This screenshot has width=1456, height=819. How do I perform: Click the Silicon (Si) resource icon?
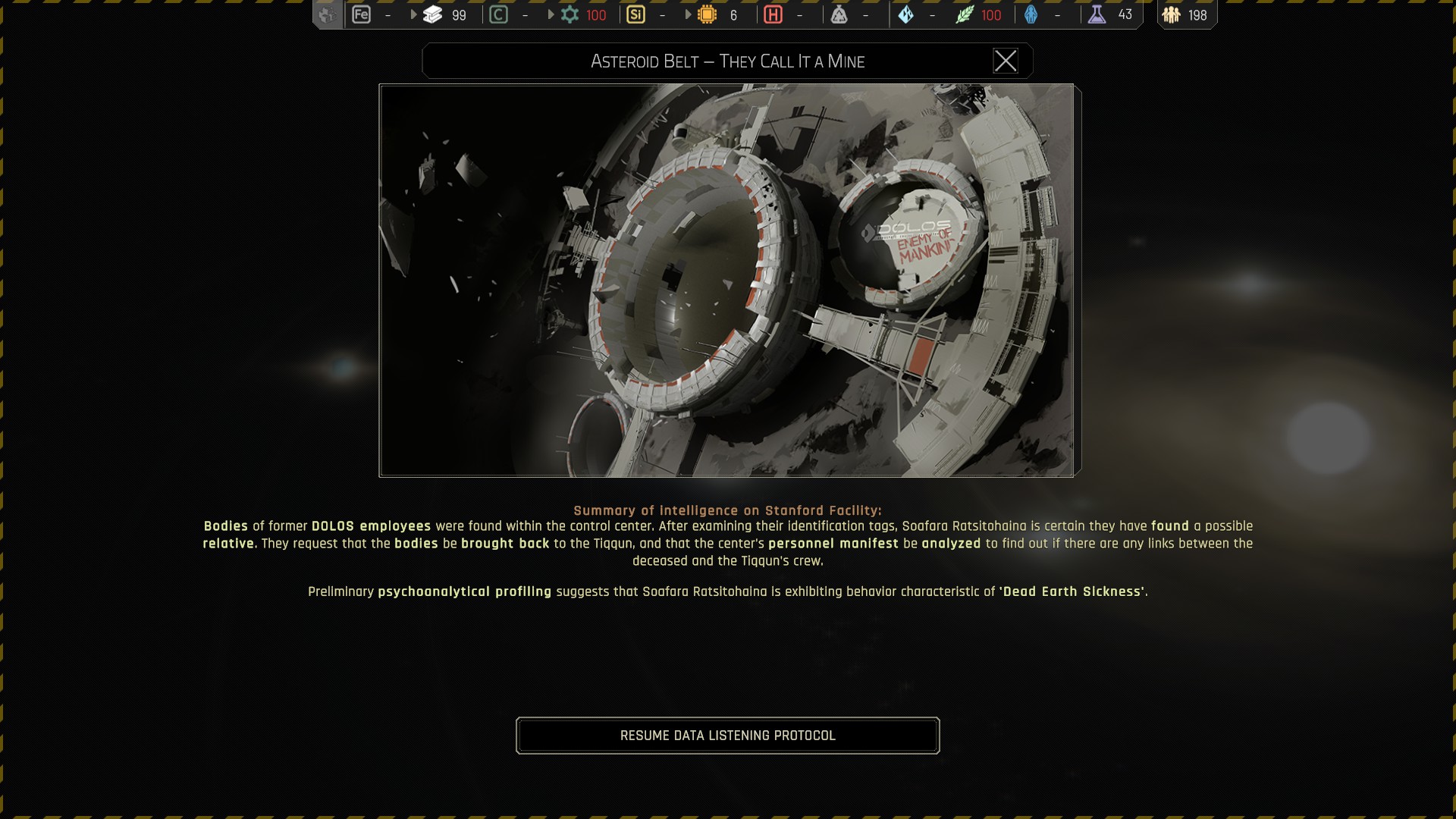(635, 14)
